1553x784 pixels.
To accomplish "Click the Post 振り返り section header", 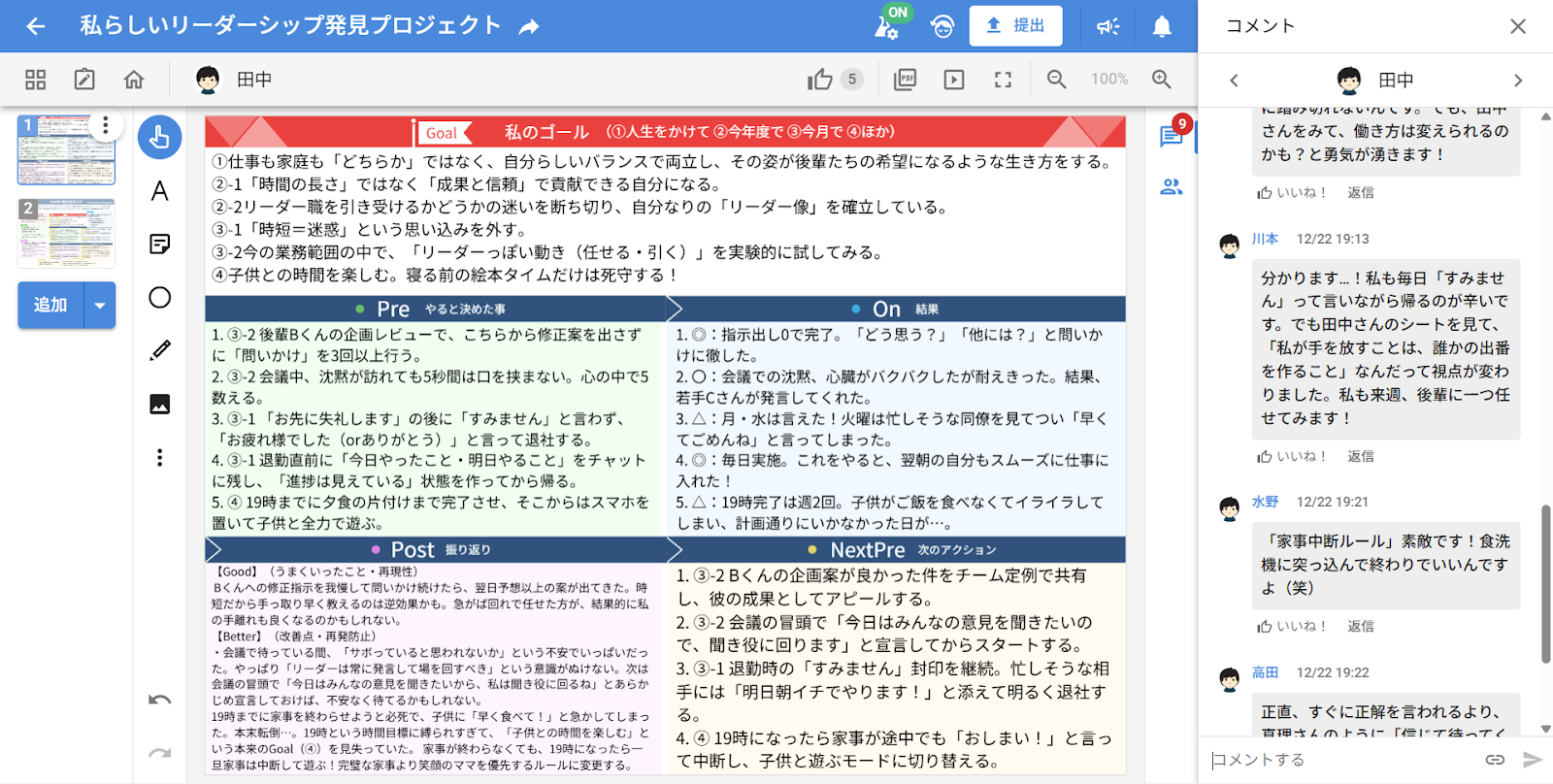I will [x=435, y=549].
